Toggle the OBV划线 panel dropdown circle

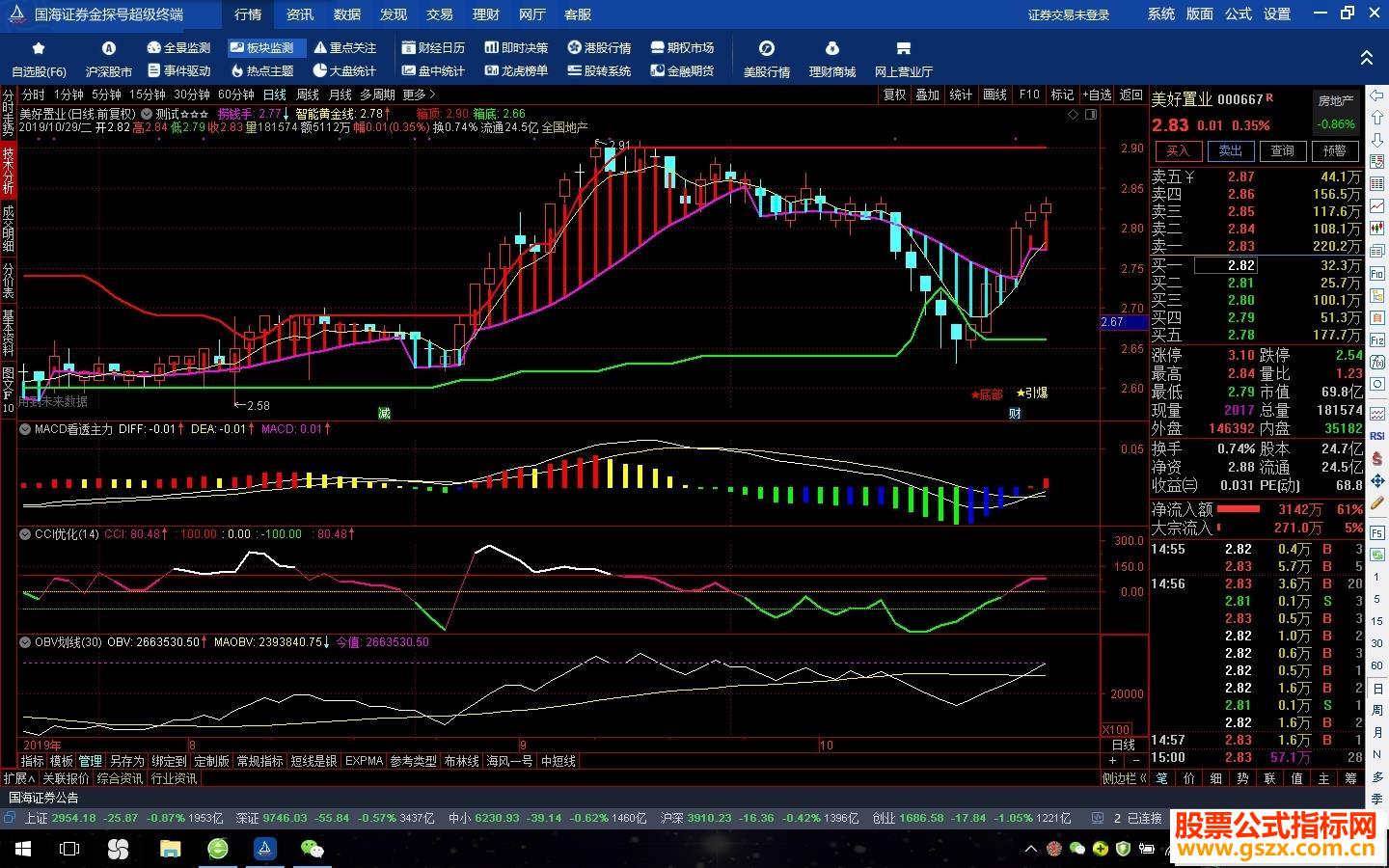click(24, 641)
